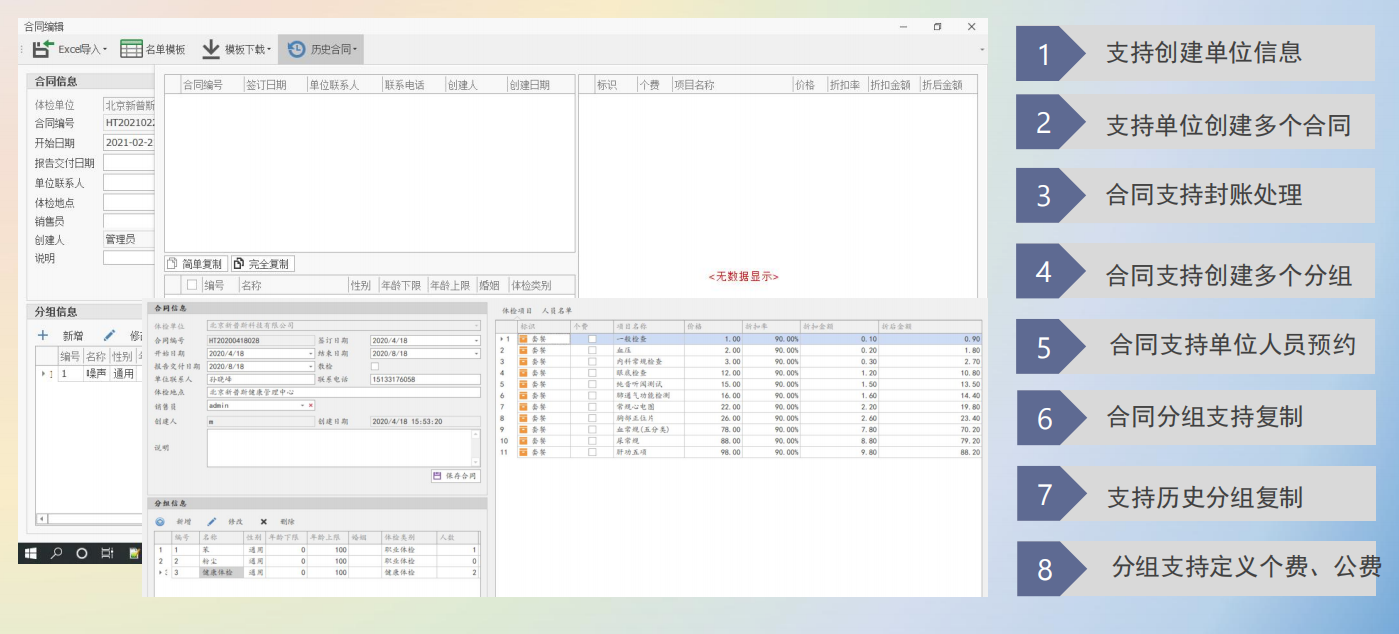
Task: Toggle 个费 checkbox for 血常规(五分类)
Action: pyautogui.click(x=592, y=430)
